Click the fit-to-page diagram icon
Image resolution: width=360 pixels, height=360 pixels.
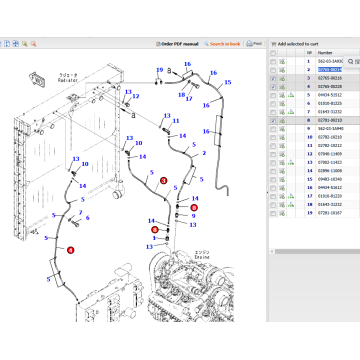[7, 44]
